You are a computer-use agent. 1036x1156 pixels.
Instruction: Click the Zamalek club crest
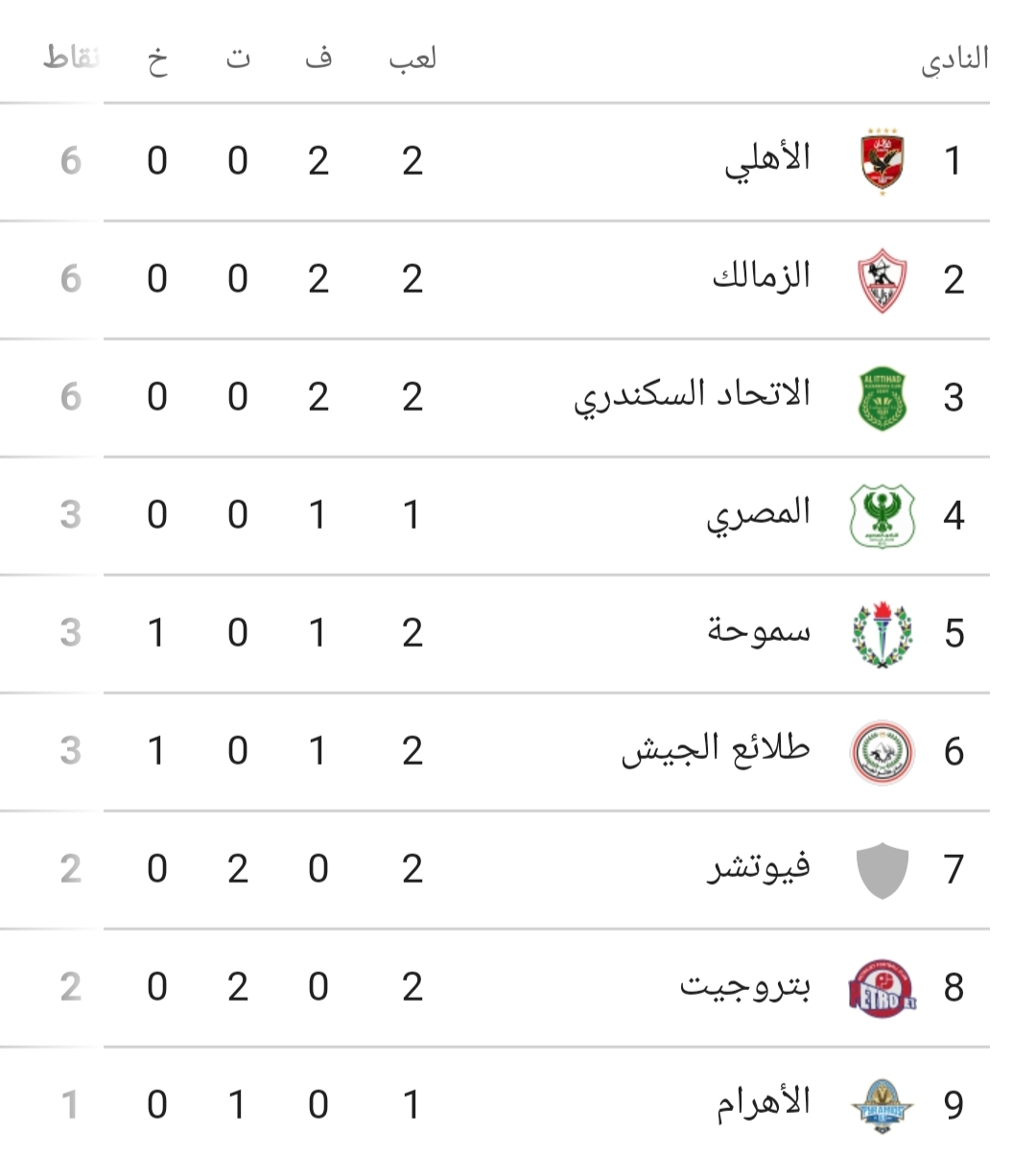point(882,280)
